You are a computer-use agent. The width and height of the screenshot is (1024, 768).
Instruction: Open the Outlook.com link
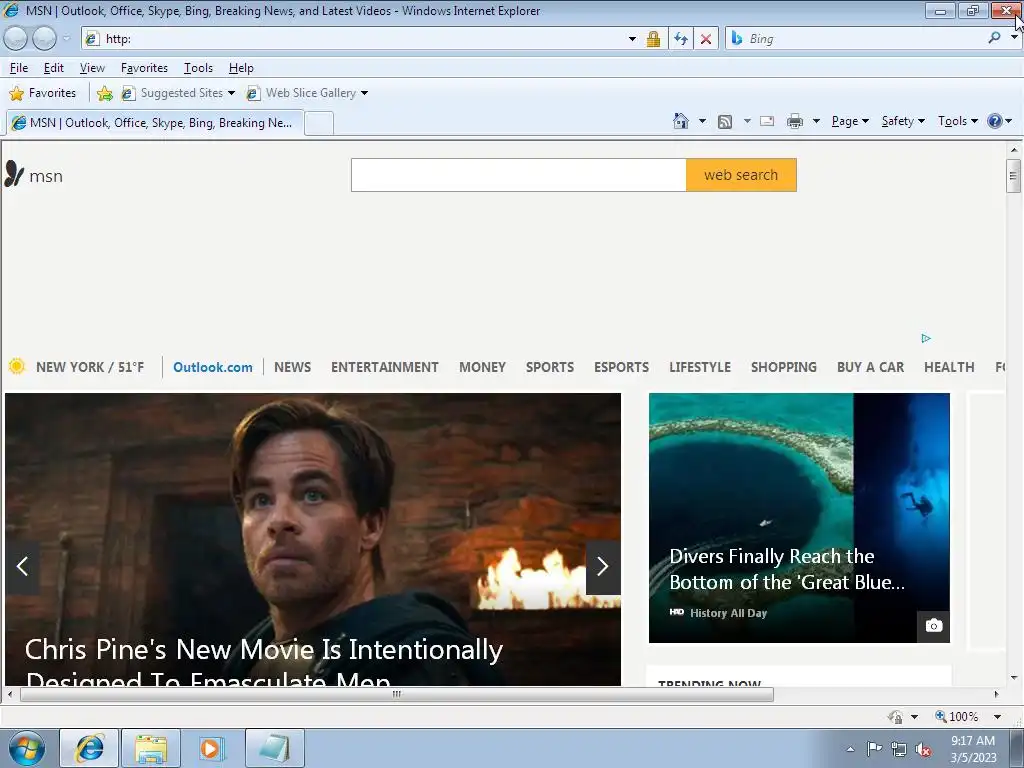click(212, 367)
